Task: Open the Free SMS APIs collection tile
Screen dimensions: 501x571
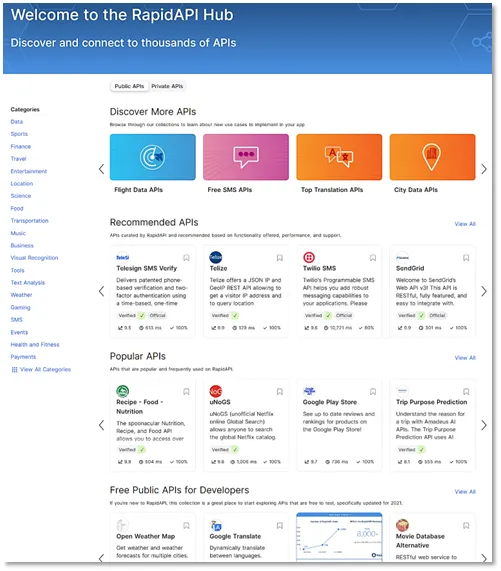Action: pyautogui.click(x=246, y=157)
